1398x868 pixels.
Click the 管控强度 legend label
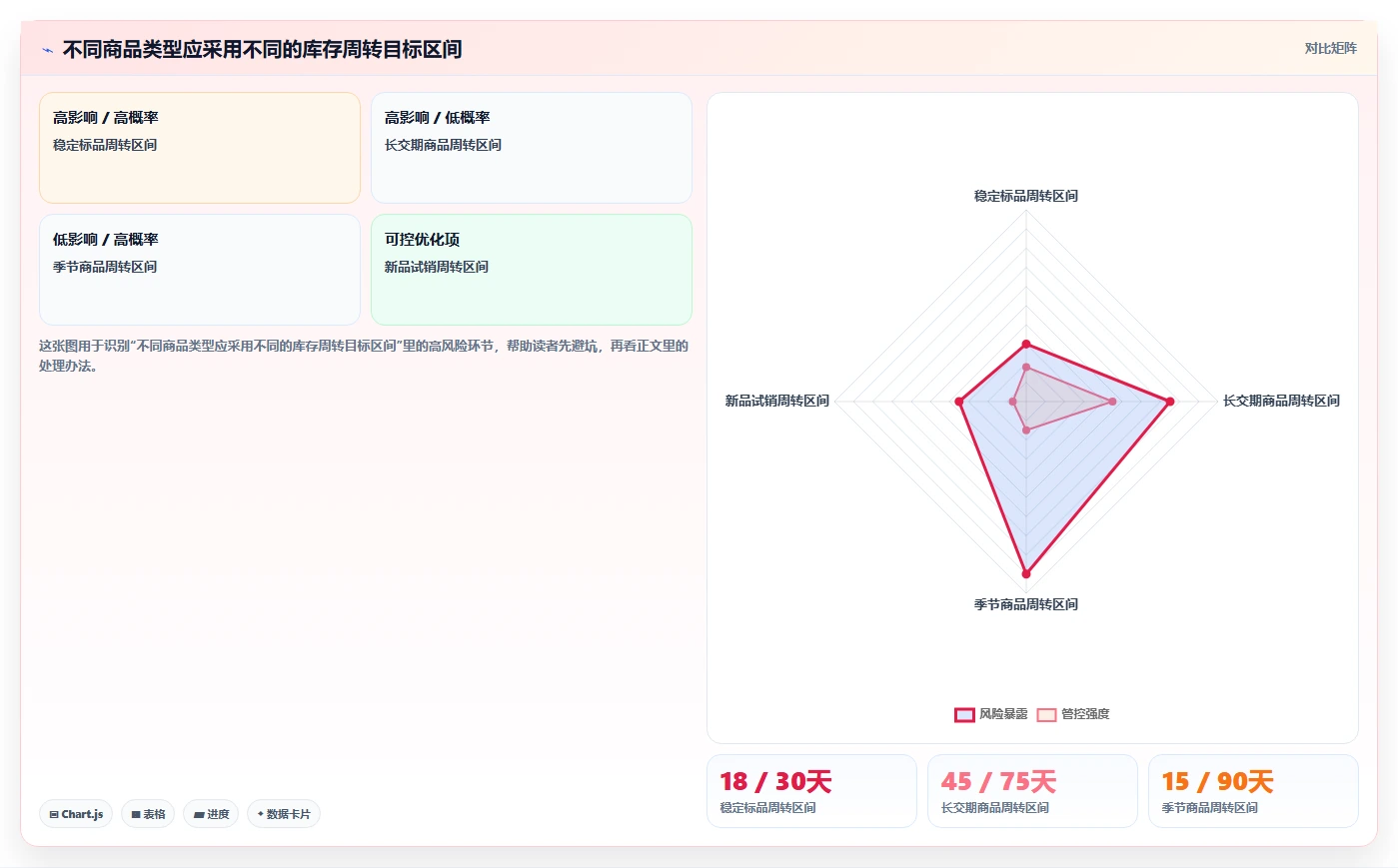pyautogui.click(x=1085, y=714)
